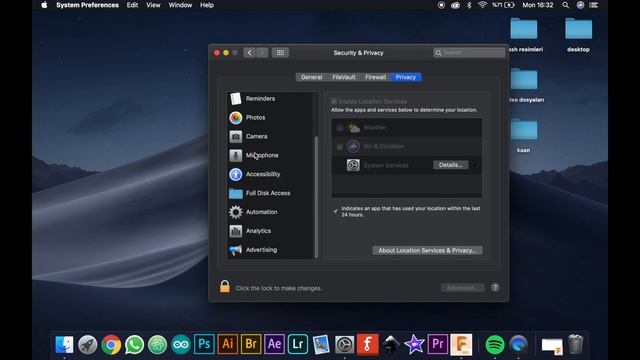Open the Trash in the Dock
The width and height of the screenshot is (640, 360).
(576, 344)
